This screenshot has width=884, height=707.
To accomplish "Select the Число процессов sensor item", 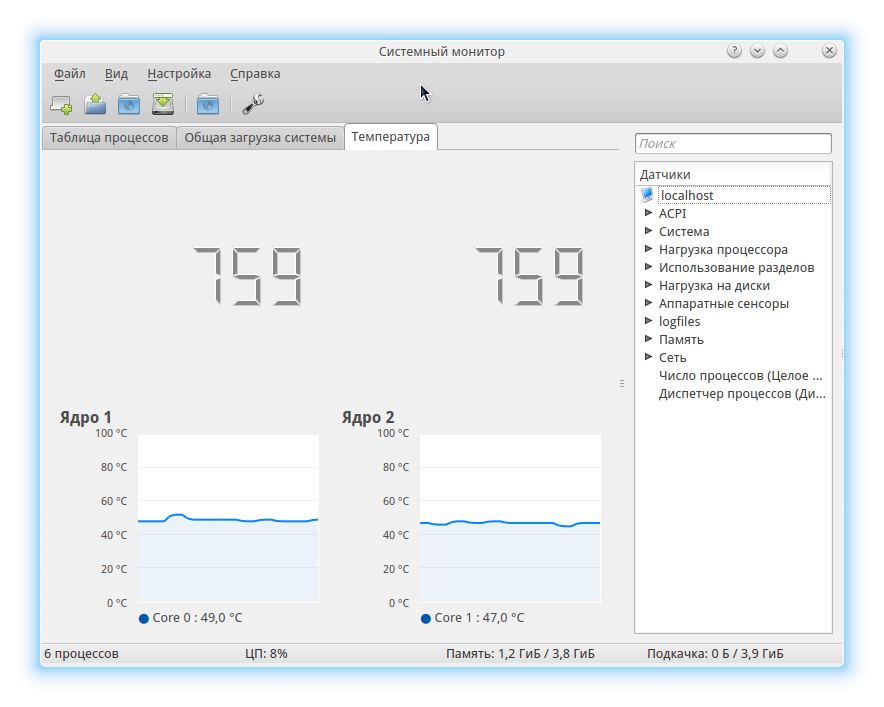I will [739, 376].
